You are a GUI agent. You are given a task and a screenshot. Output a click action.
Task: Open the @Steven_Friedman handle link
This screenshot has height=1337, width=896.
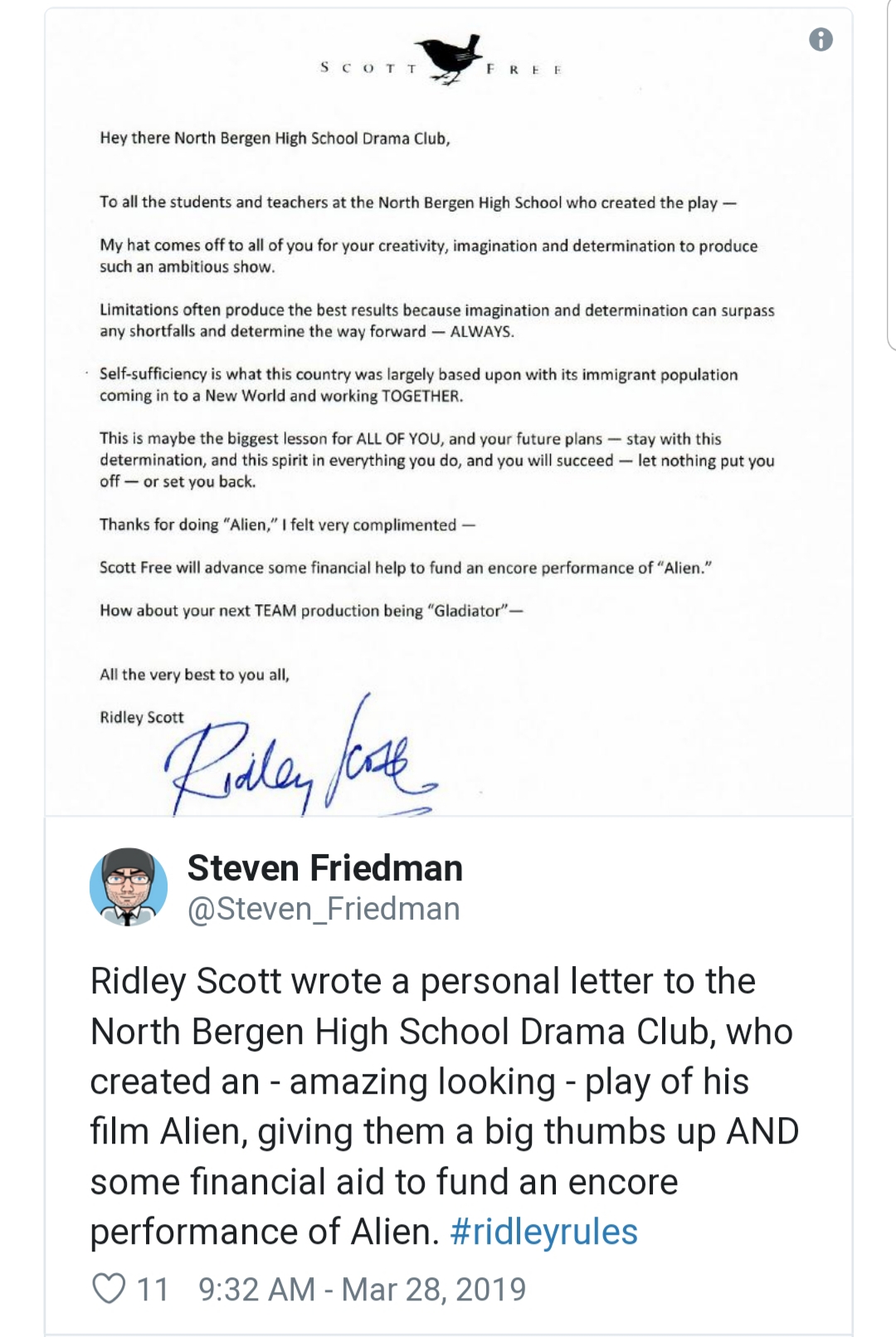324,909
